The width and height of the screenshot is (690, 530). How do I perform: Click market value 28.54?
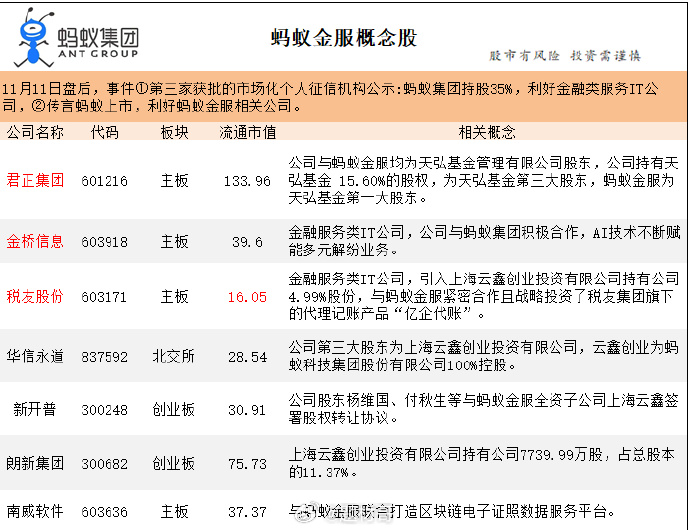247,357
